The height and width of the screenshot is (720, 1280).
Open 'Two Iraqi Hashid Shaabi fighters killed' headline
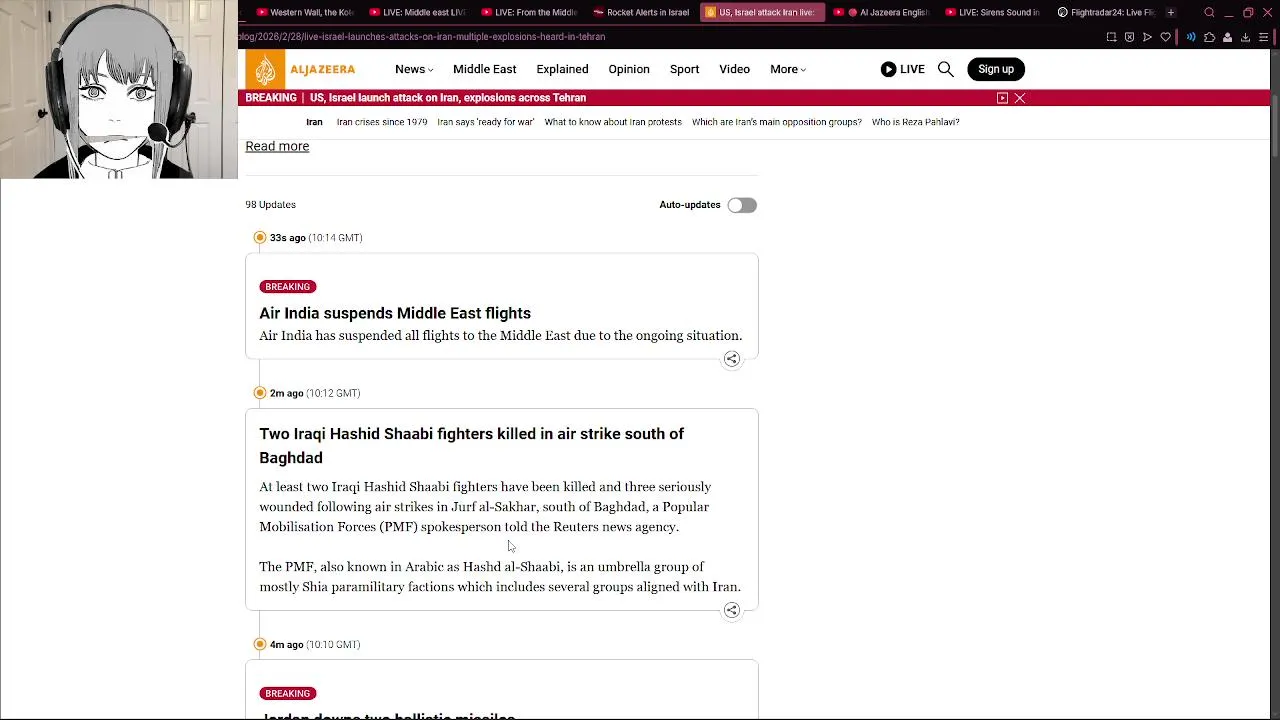tap(472, 445)
